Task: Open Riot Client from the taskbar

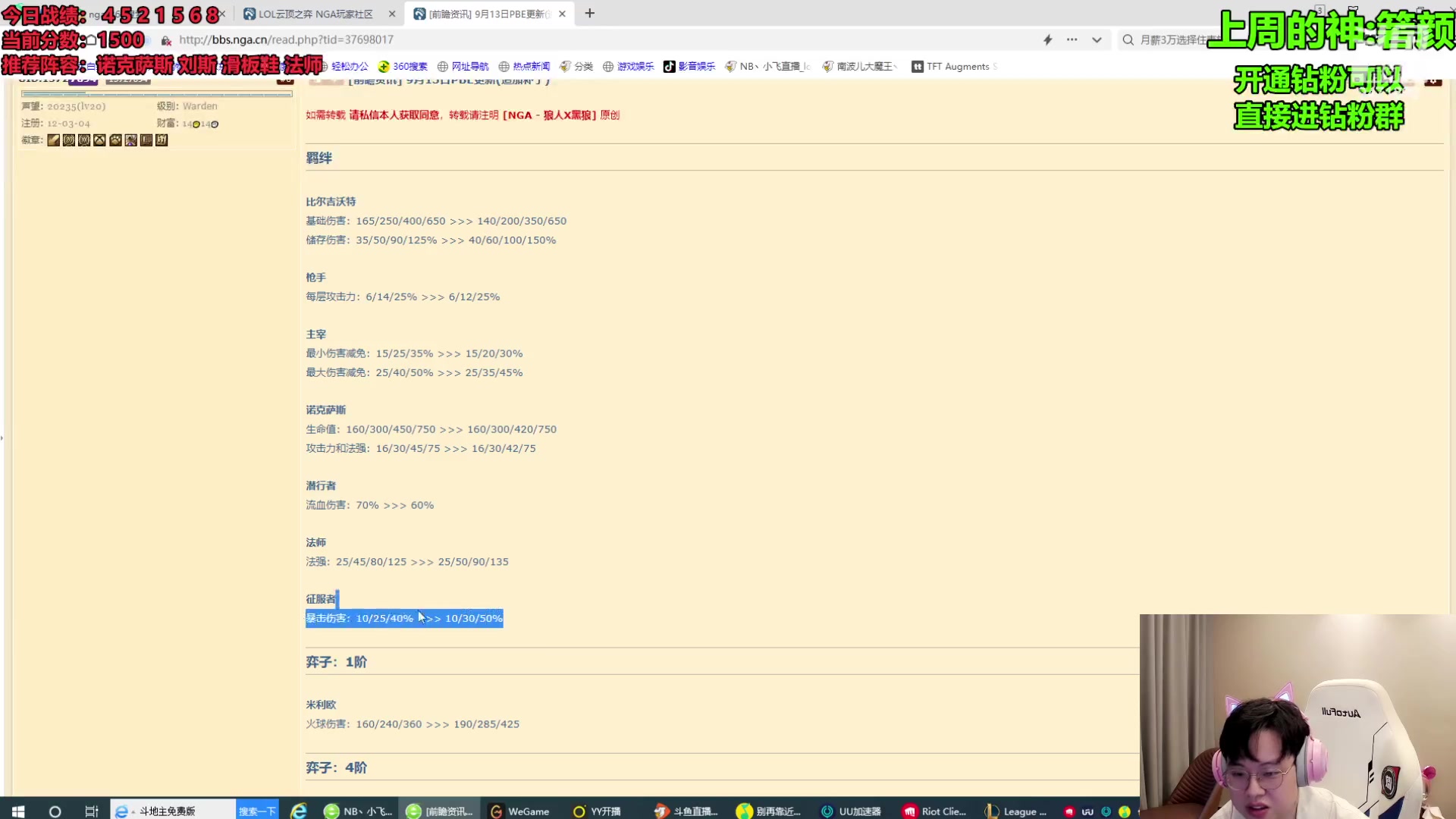Action: coord(934,811)
